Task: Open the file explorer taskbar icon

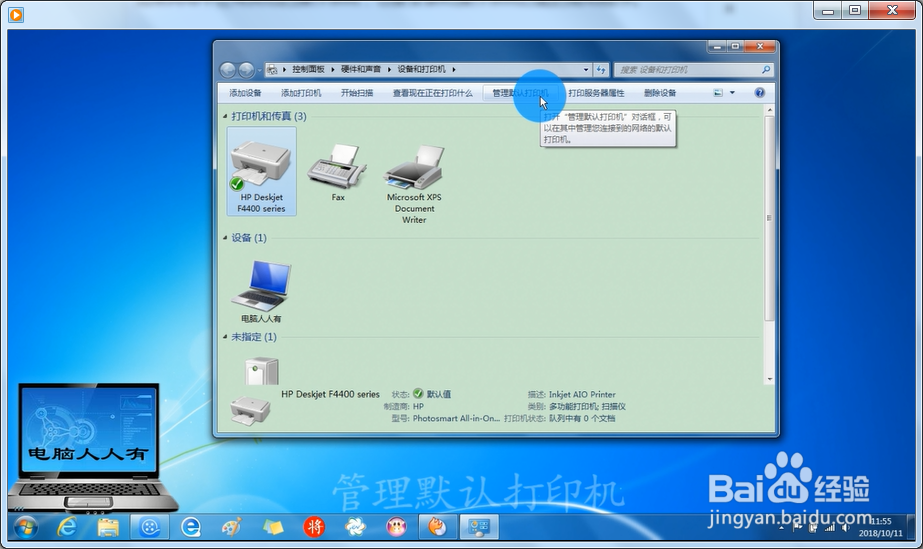Action: [108, 527]
